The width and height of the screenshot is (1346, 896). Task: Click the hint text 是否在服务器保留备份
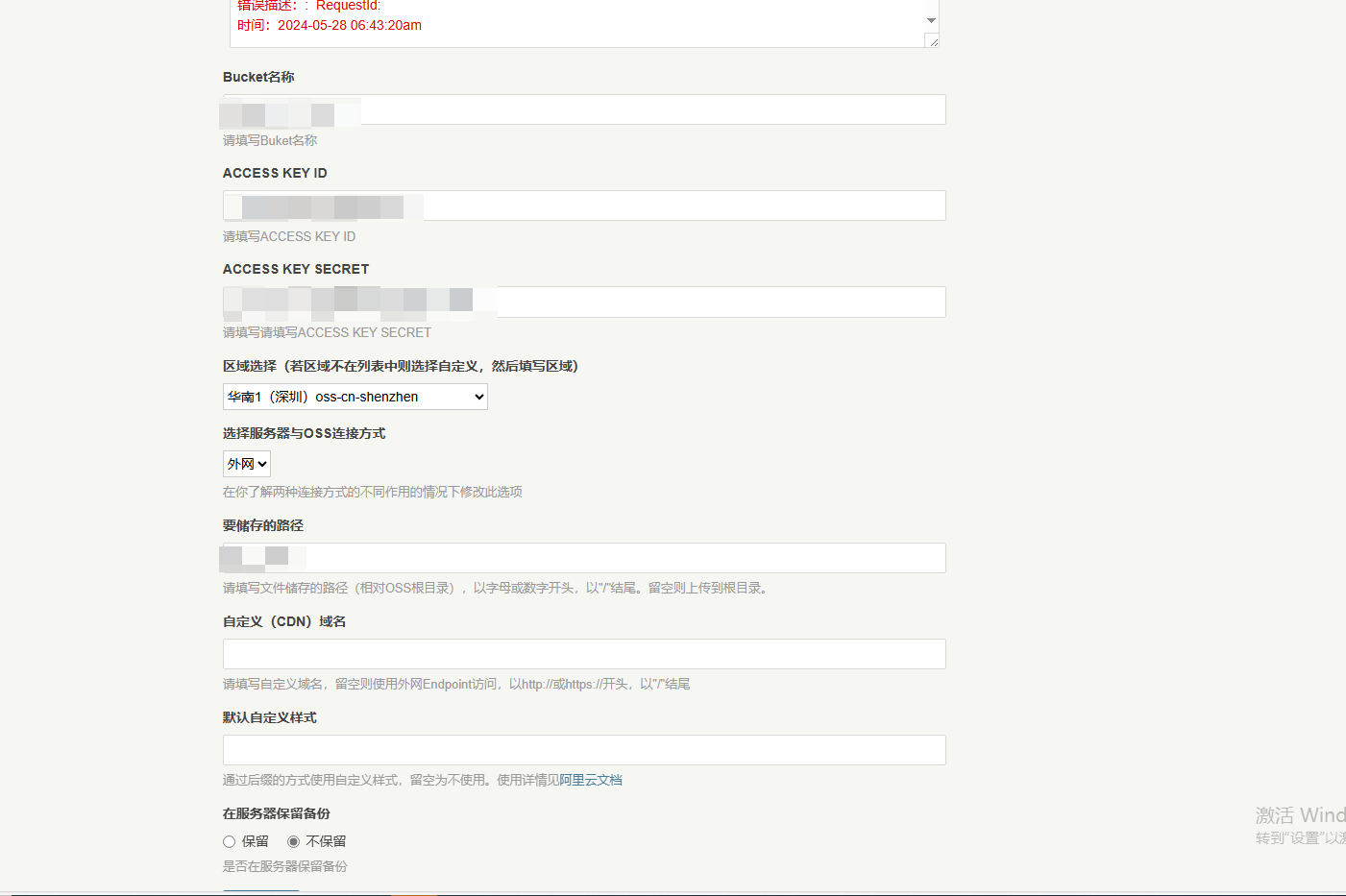click(x=285, y=866)
